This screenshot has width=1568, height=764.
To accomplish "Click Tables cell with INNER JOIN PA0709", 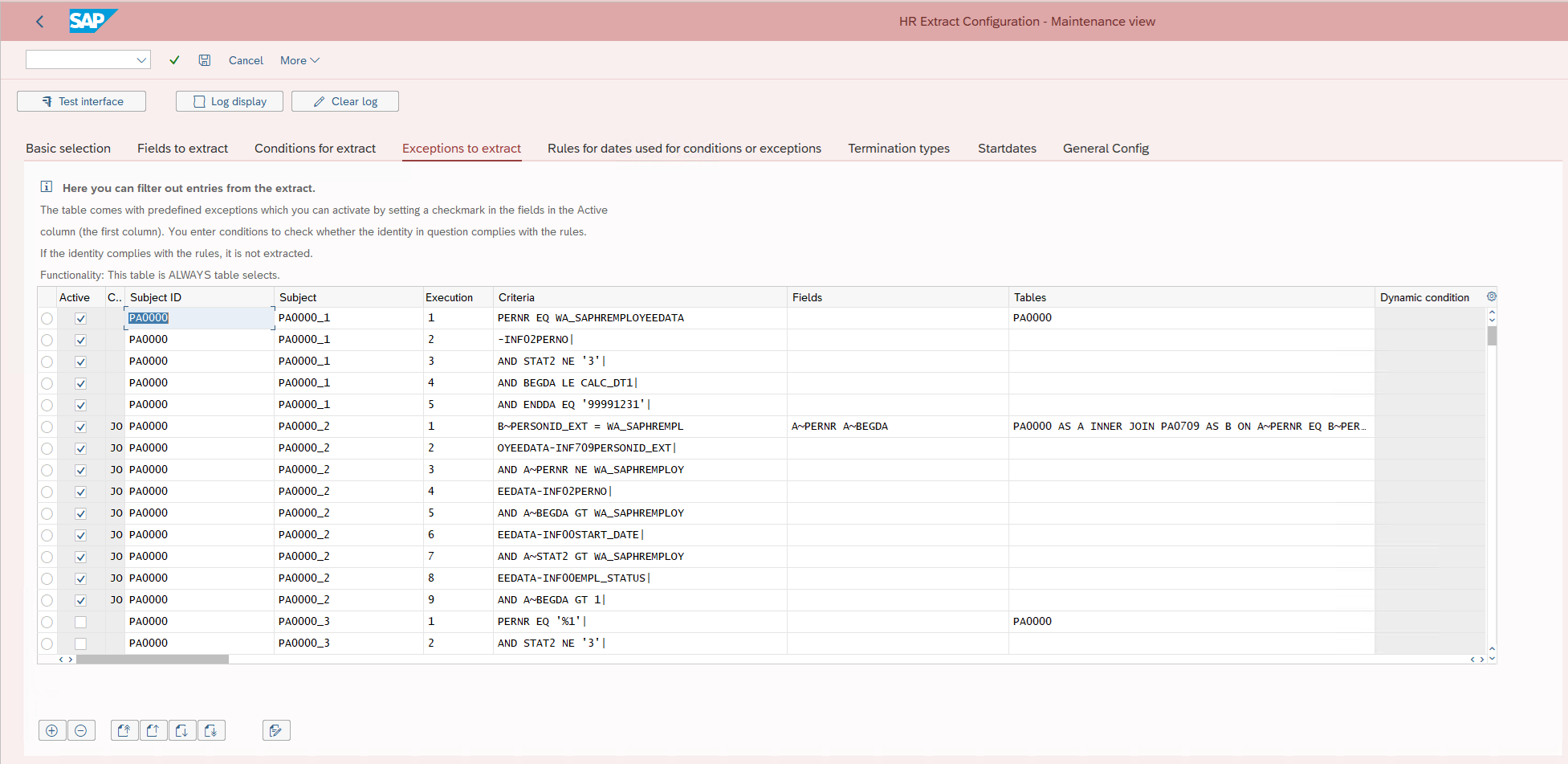I will coord(1191,427).
